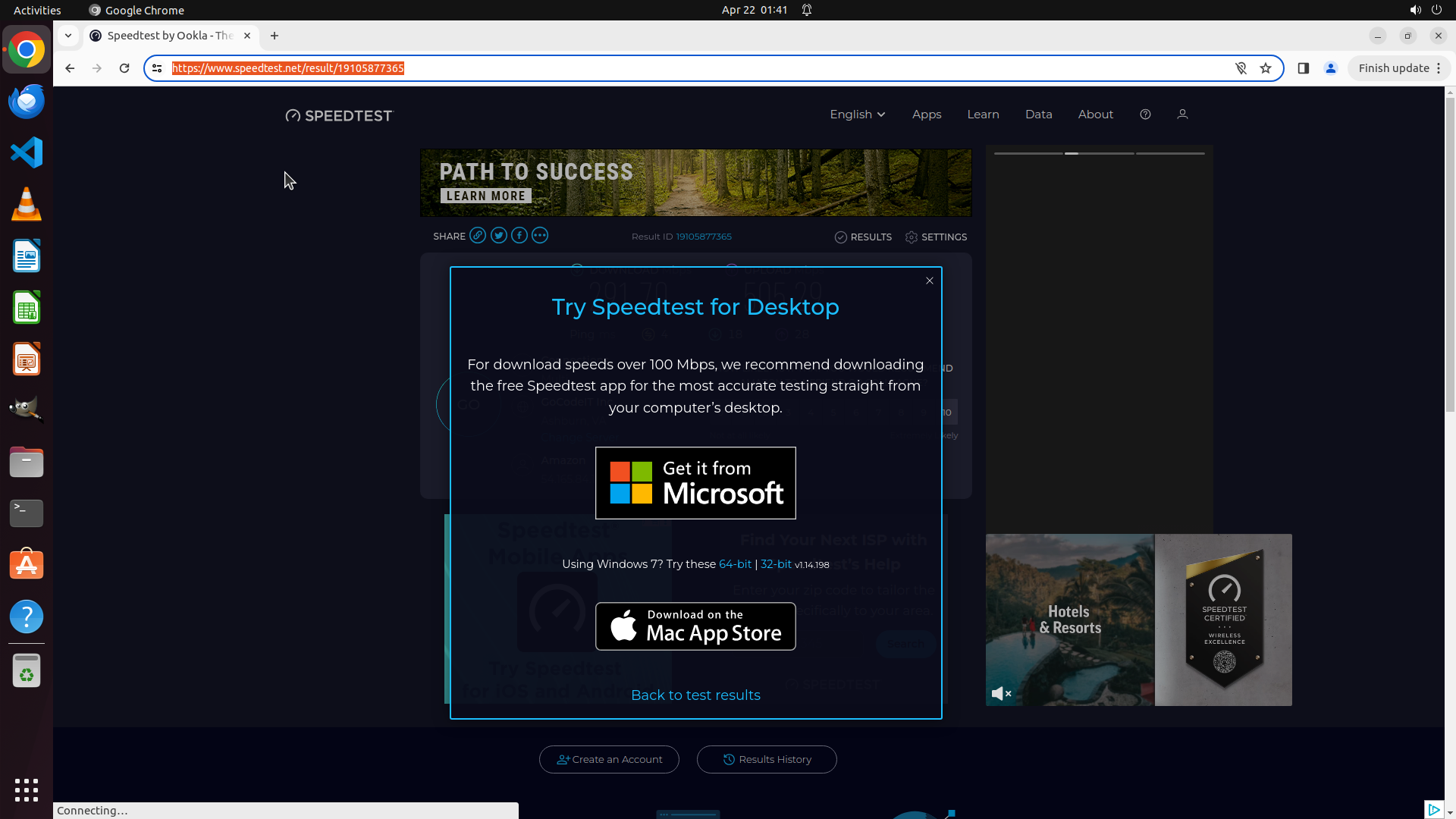This screenshot has width=1456, height=819.
Task: Open the Apps menu item
Action: [x=926, y=115]
